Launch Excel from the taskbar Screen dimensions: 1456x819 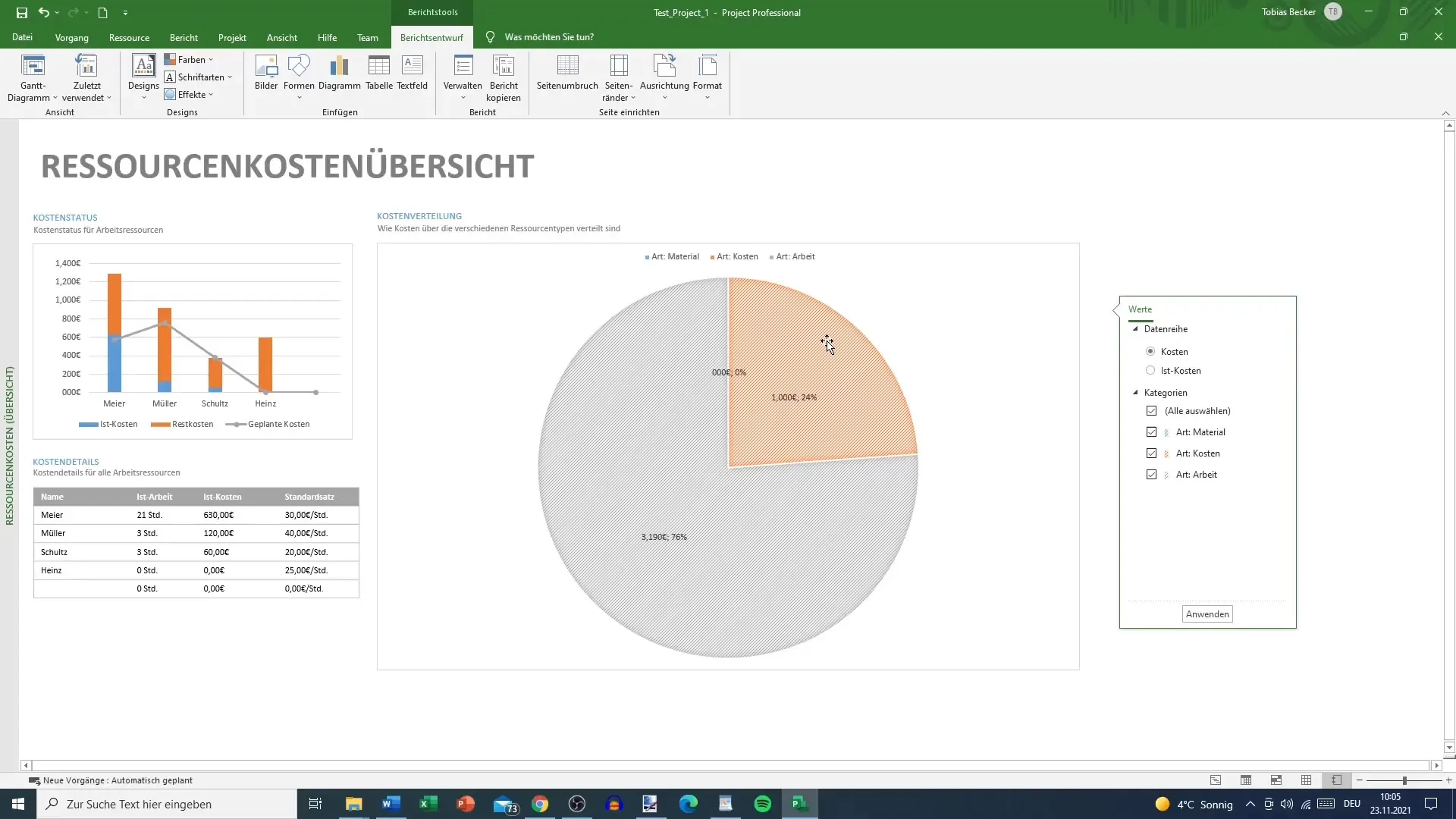coord(428,804)
